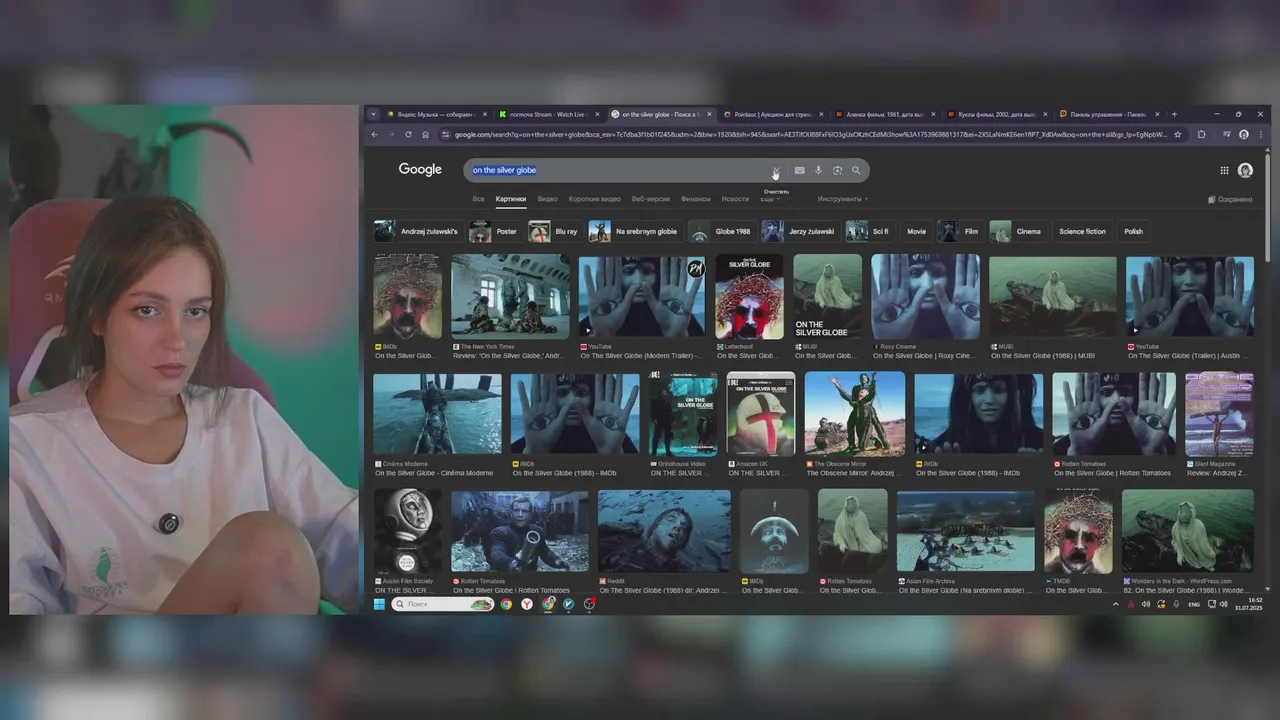
Task: Apply the Polish filter chip
Action: point(1133,231)
